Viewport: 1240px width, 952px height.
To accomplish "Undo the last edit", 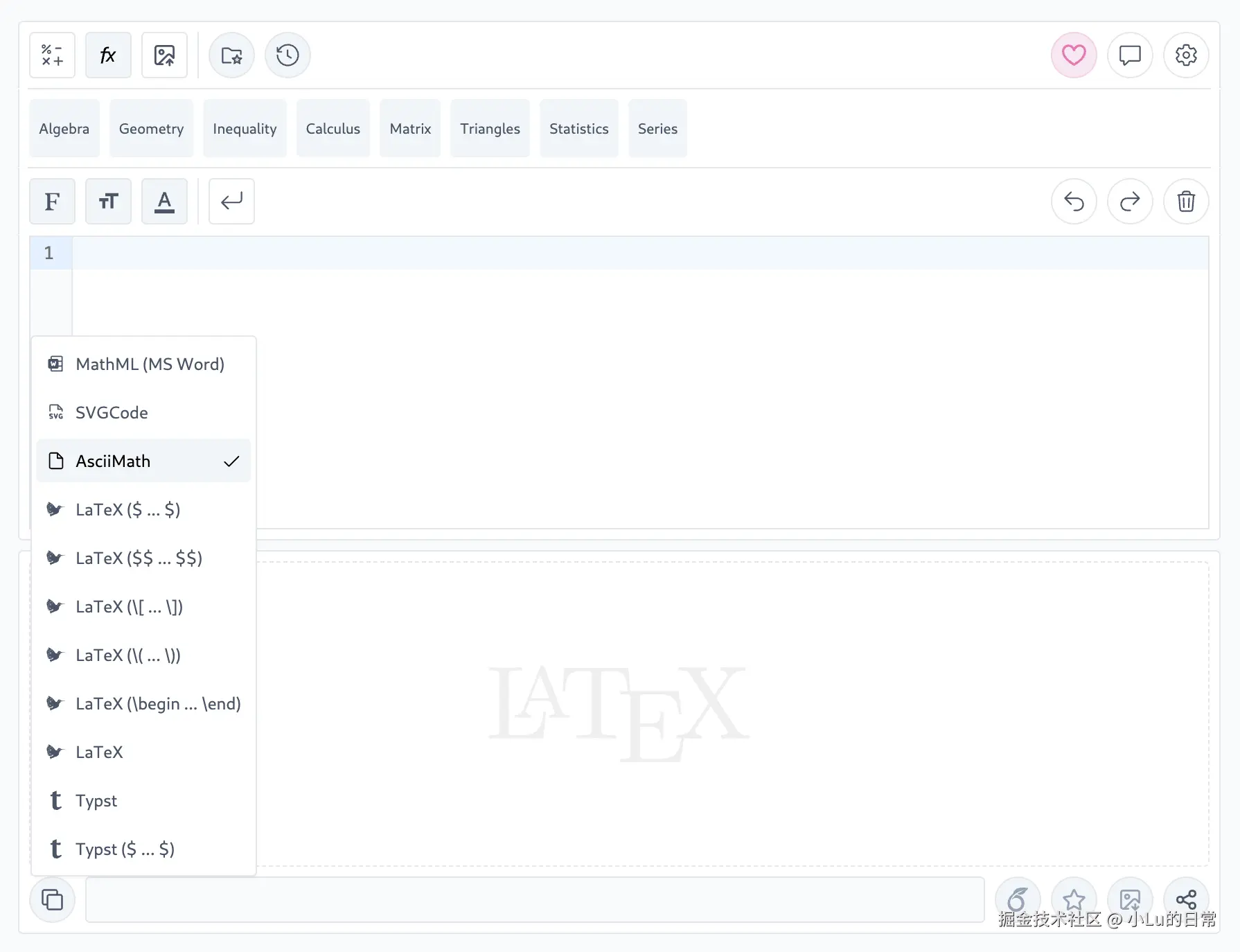I will pos(1074,202).
